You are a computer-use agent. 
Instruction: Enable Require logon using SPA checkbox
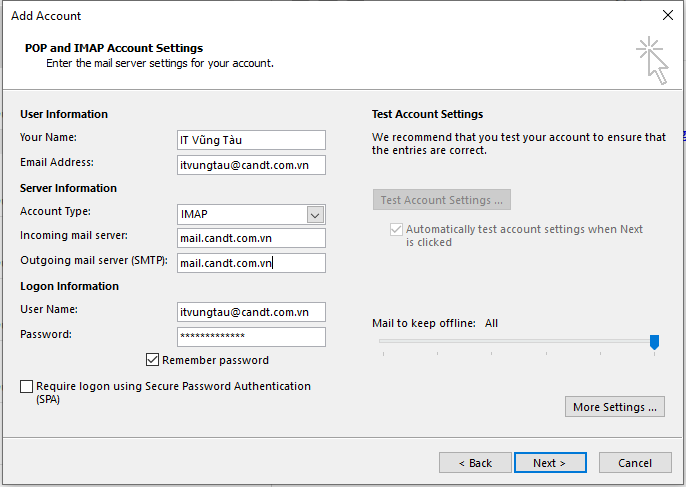pos(26,386)
